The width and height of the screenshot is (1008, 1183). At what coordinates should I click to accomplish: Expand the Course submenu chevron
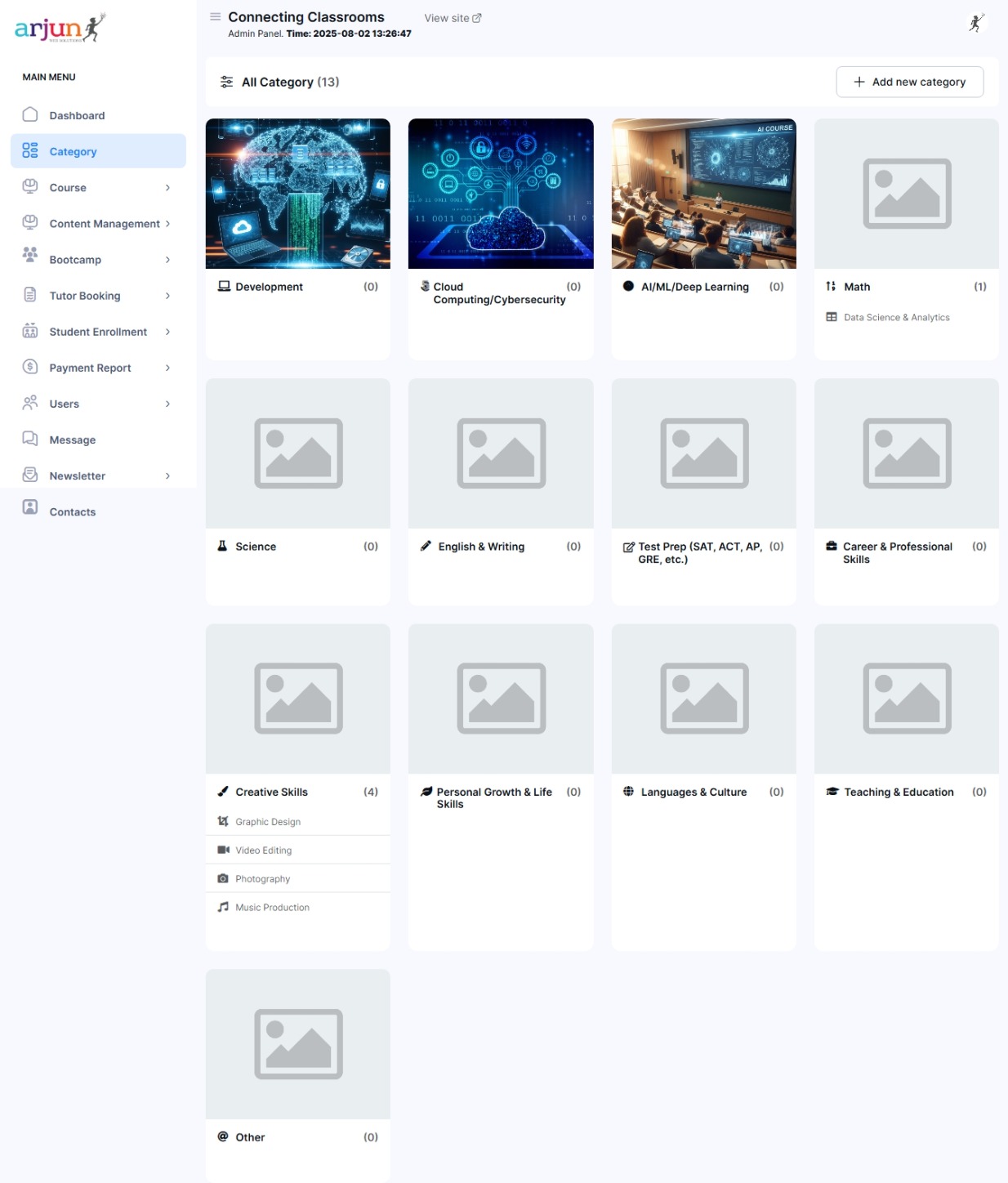tap(167, 188)
